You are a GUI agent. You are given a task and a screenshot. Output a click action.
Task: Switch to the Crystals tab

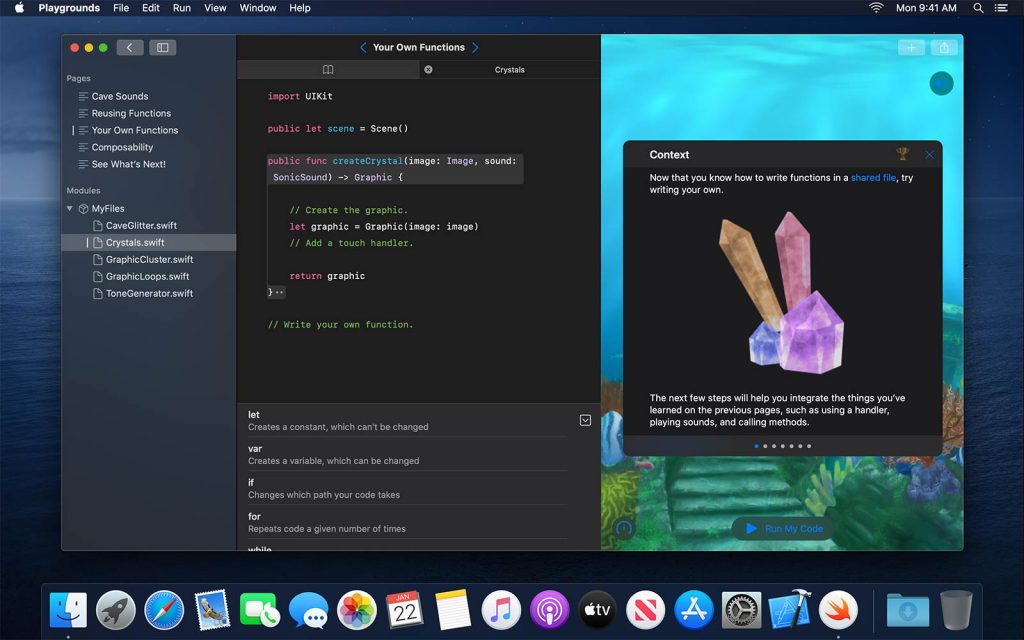509,69
